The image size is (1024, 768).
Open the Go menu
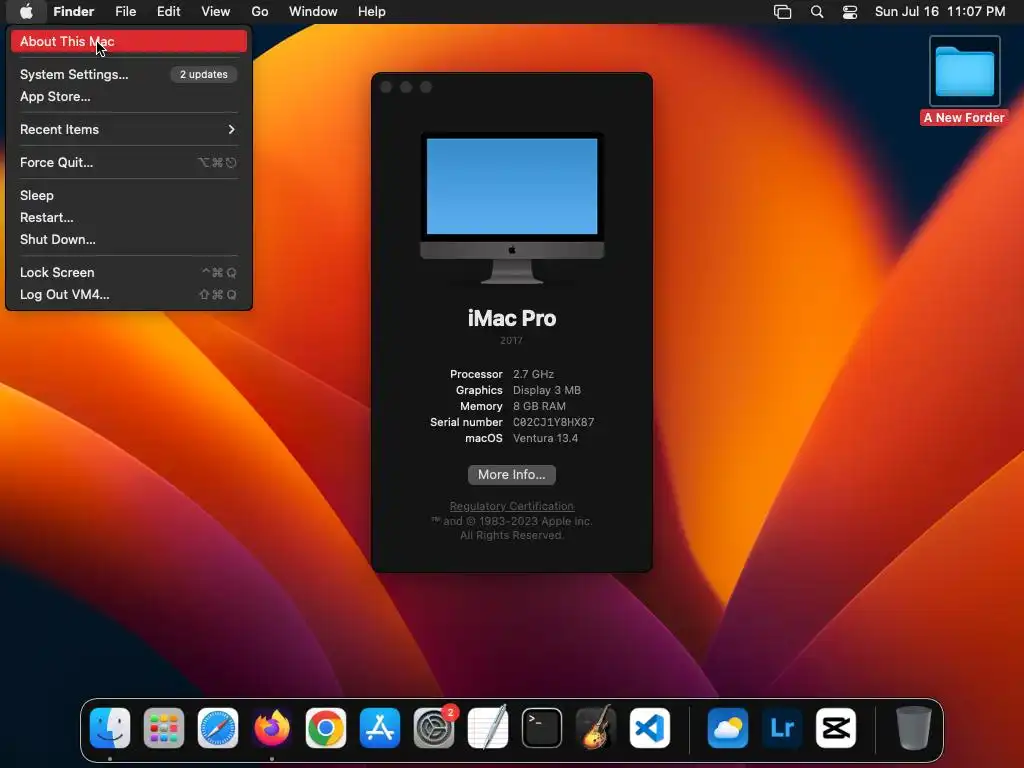click(260, 11)
